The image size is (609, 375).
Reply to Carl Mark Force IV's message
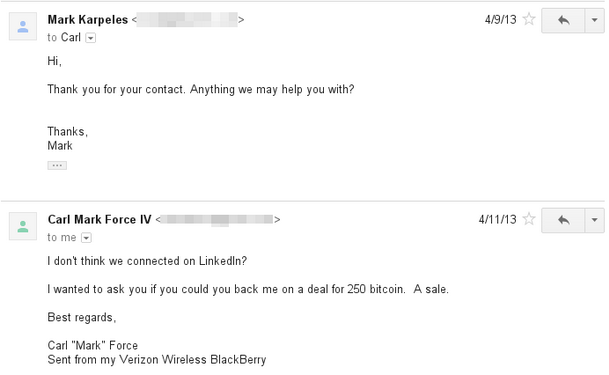coord(563,220)
